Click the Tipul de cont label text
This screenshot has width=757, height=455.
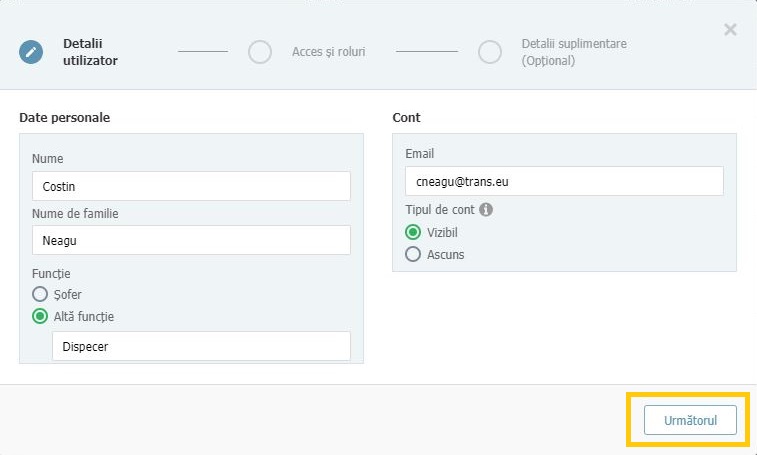[440, 210]
